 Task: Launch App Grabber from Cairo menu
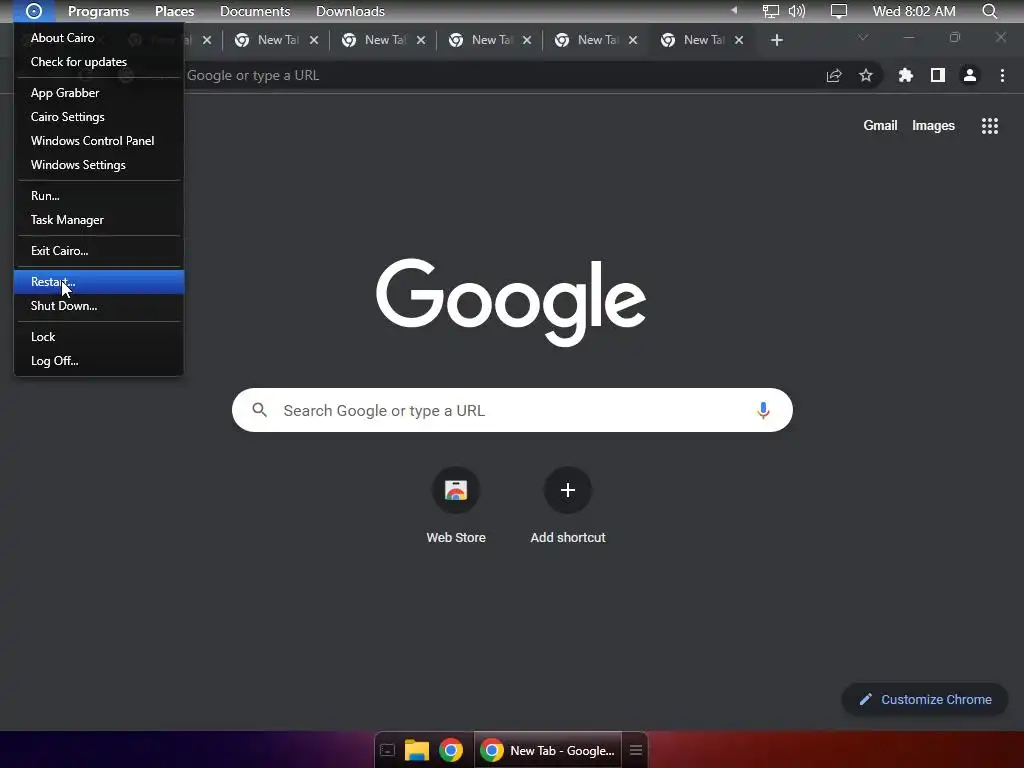[x=99, y=93]
